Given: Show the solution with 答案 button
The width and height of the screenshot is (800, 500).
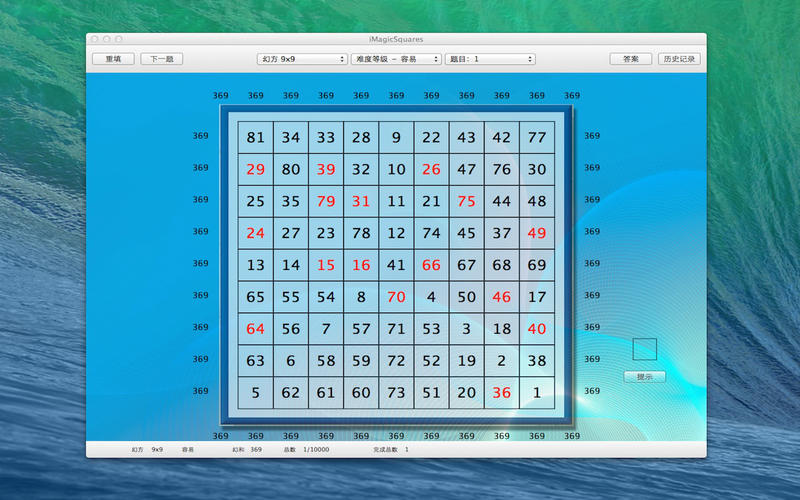Looking at the screenshot, I should (x=631, y=59).
